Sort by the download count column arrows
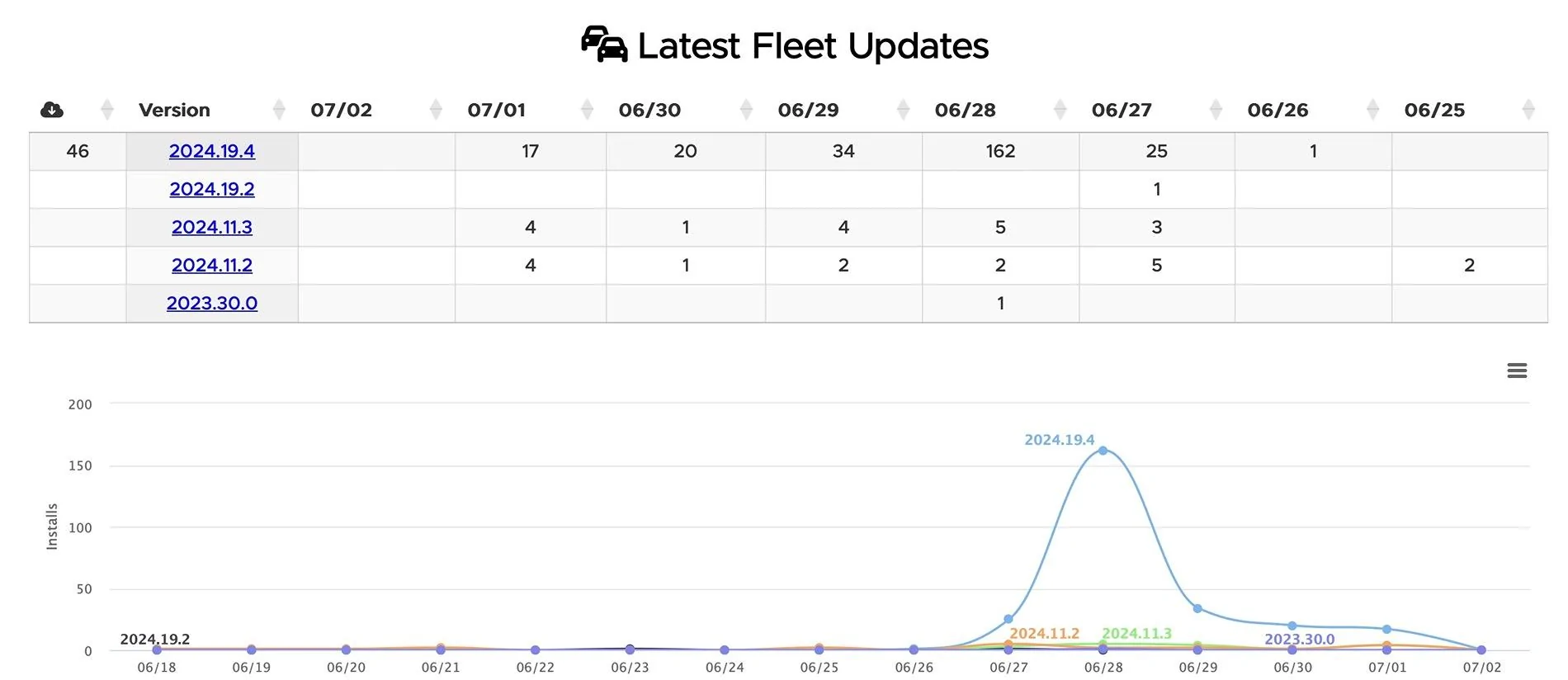Viewport: 1568px width, 680px height. [x=106, y=109]
